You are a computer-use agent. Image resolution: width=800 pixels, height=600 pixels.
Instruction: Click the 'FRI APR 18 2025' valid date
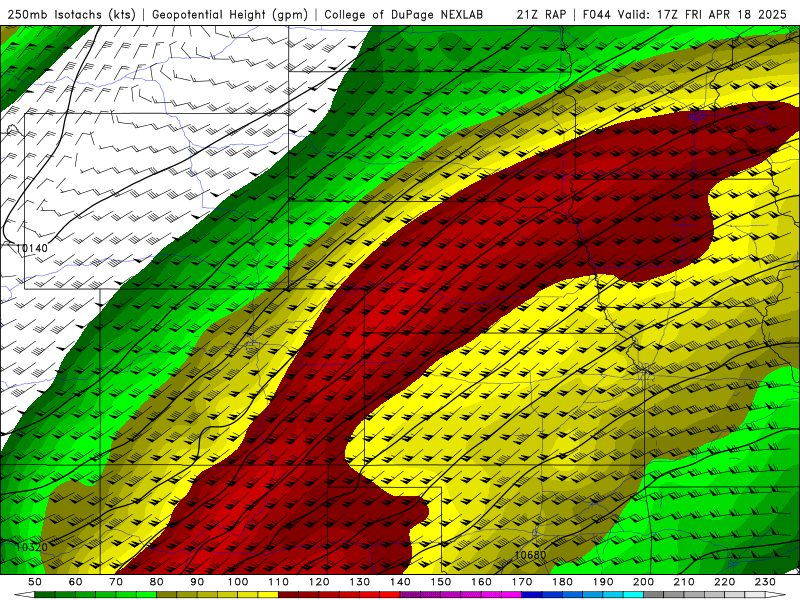point(736,15)
